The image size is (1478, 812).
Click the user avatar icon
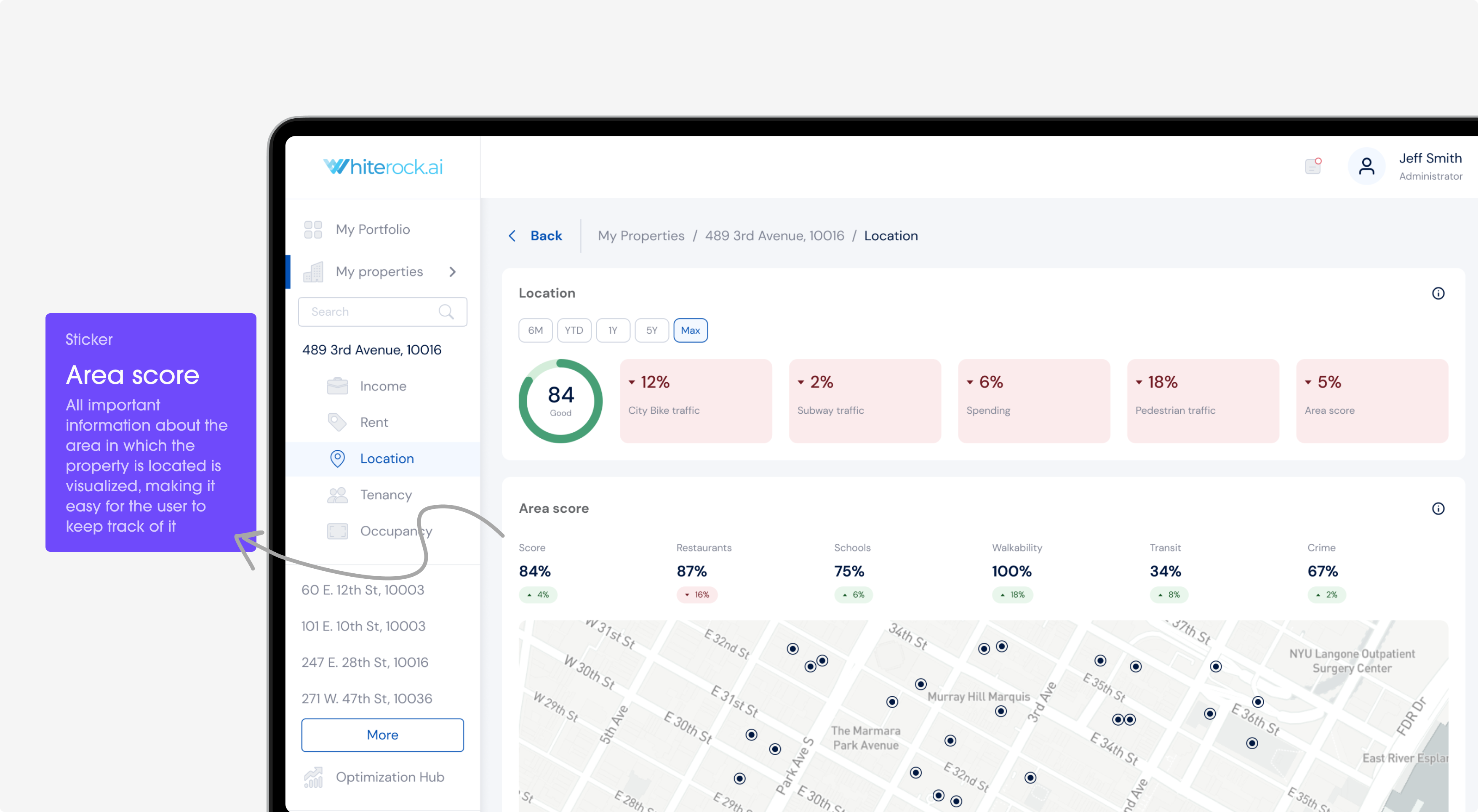coord(1366,166)
